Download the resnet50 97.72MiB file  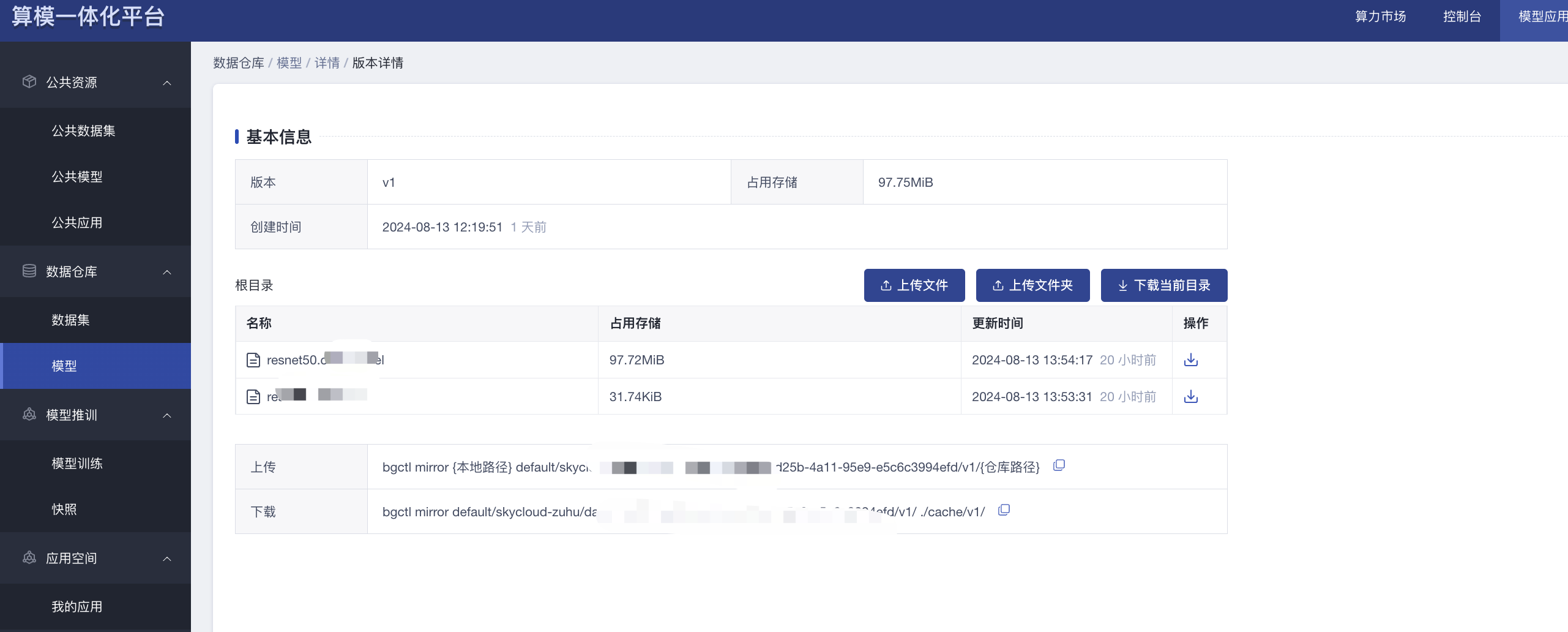point(1190,360)
